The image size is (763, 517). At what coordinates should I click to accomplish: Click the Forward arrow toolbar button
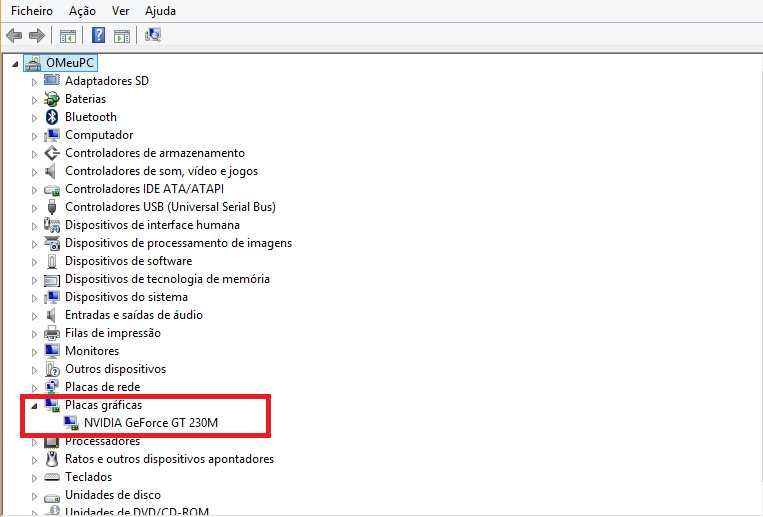pyautogui.click(x=37, y=35)
